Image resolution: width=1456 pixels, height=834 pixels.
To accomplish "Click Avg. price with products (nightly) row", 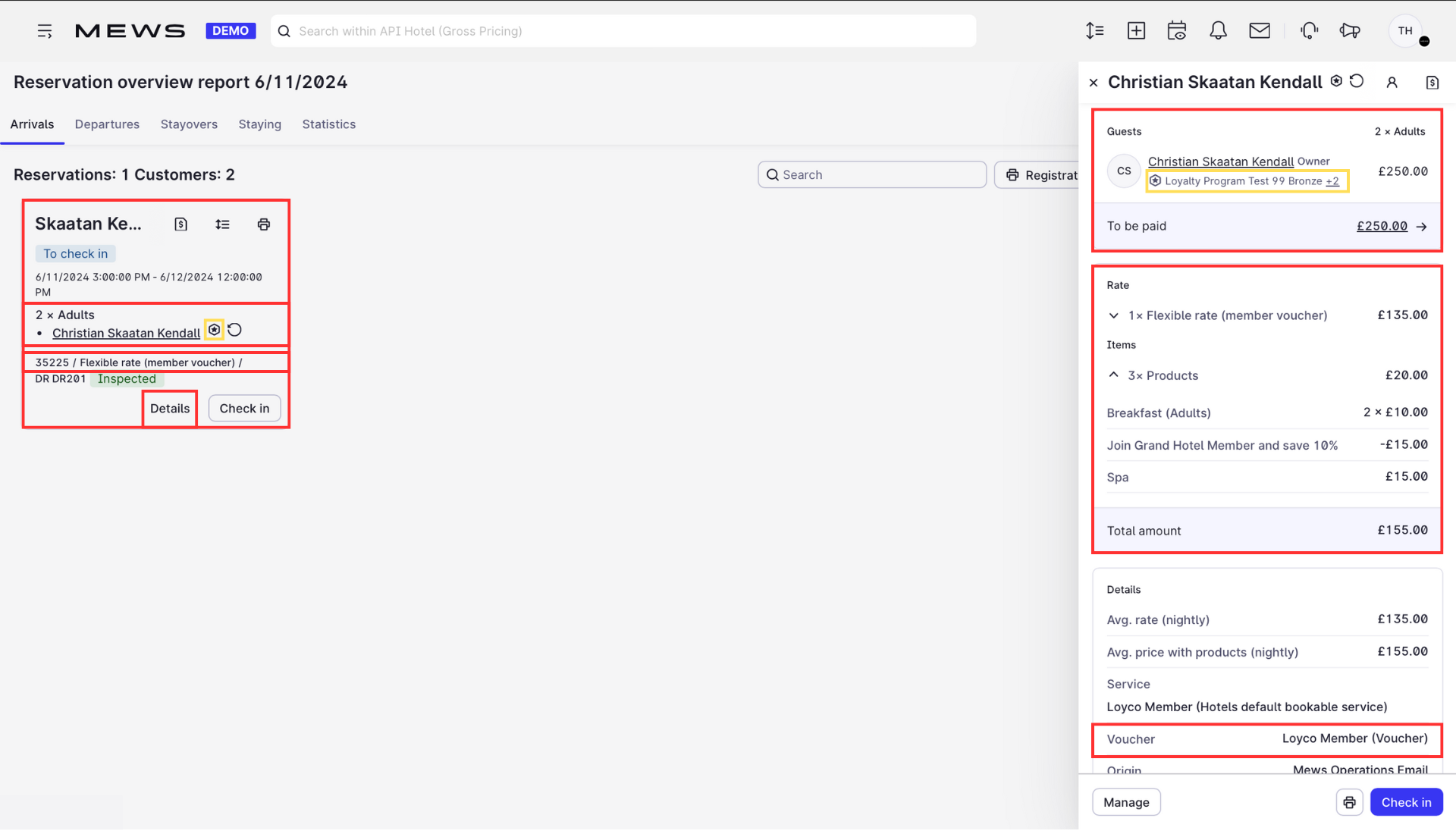I will [1267, 653].
